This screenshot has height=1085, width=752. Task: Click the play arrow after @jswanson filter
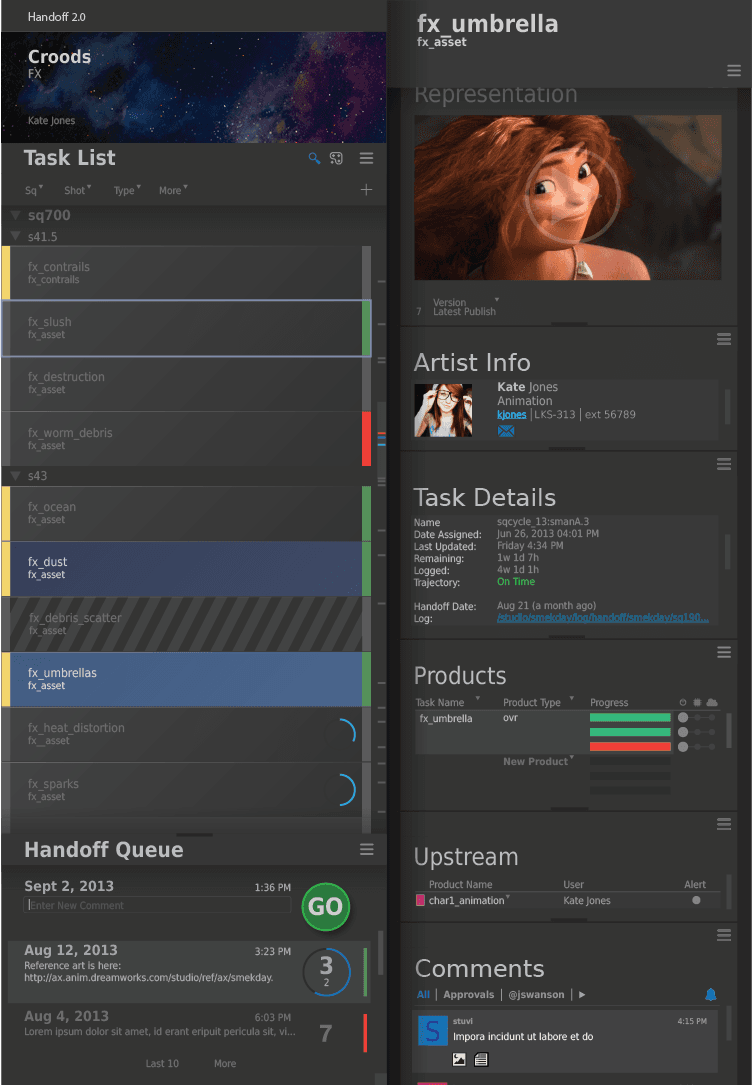582,994
